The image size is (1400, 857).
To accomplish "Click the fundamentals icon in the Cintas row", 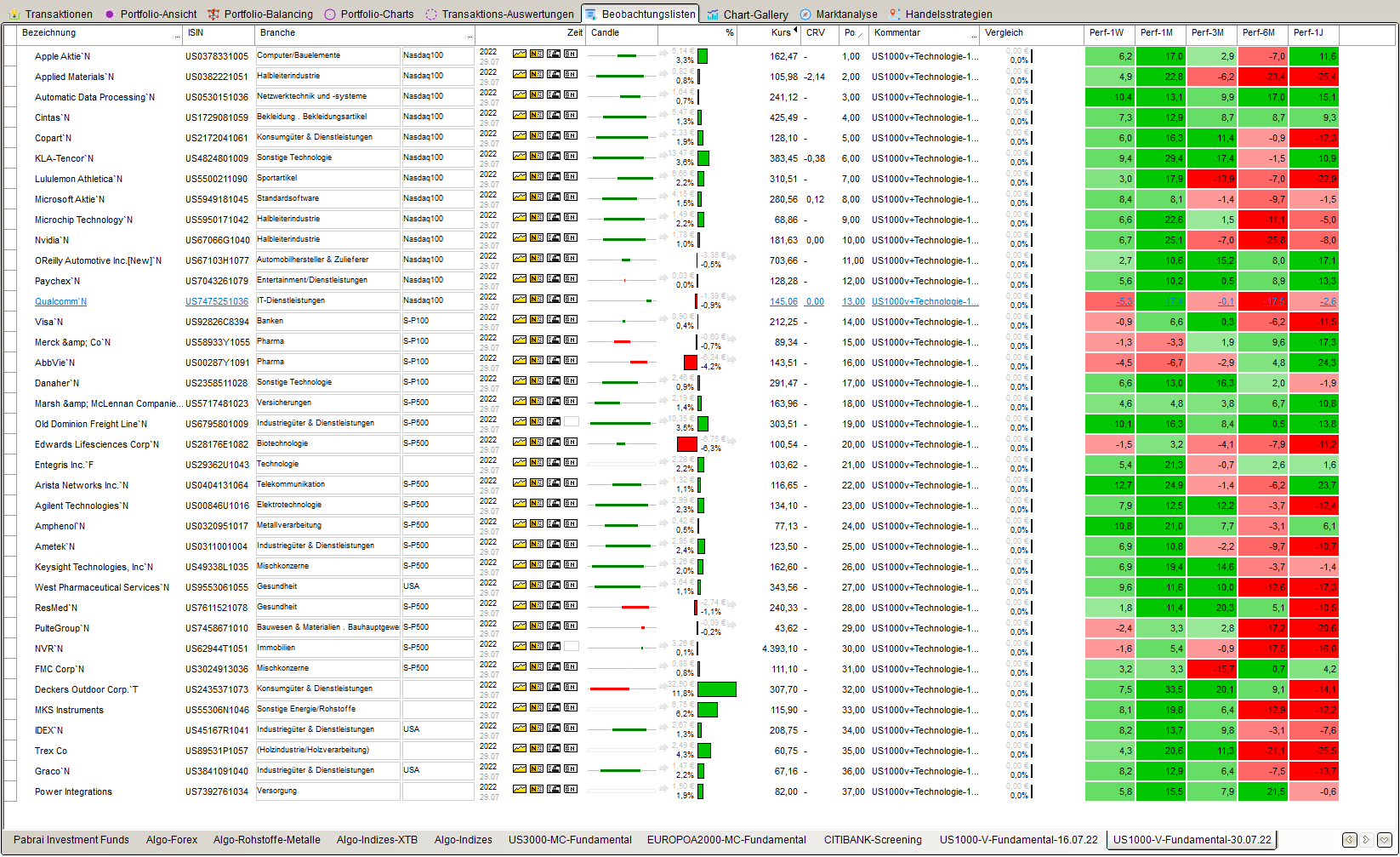I will (554, 115).
